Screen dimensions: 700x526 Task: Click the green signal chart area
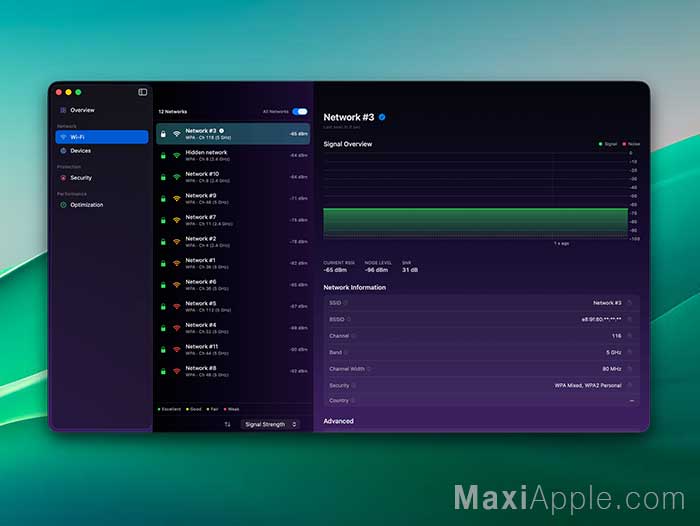click(x=475, y=222)
